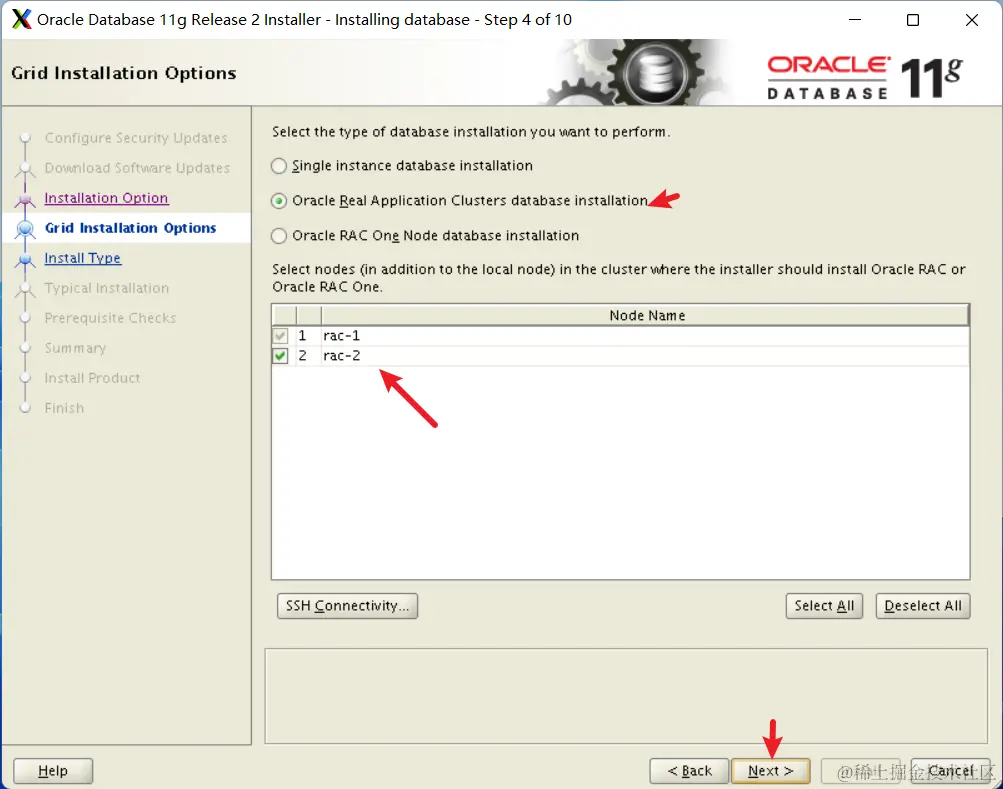
Task: Select Single instance database installation radio
Action: pyautogui.click(x=279, y=166)
